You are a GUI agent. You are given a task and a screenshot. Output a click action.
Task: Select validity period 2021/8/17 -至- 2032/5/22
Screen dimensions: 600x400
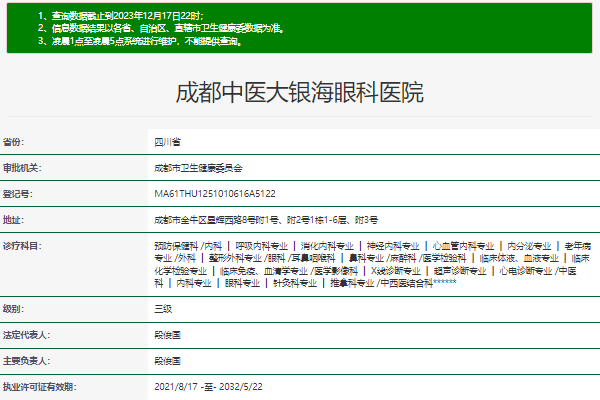click(208, 387)
